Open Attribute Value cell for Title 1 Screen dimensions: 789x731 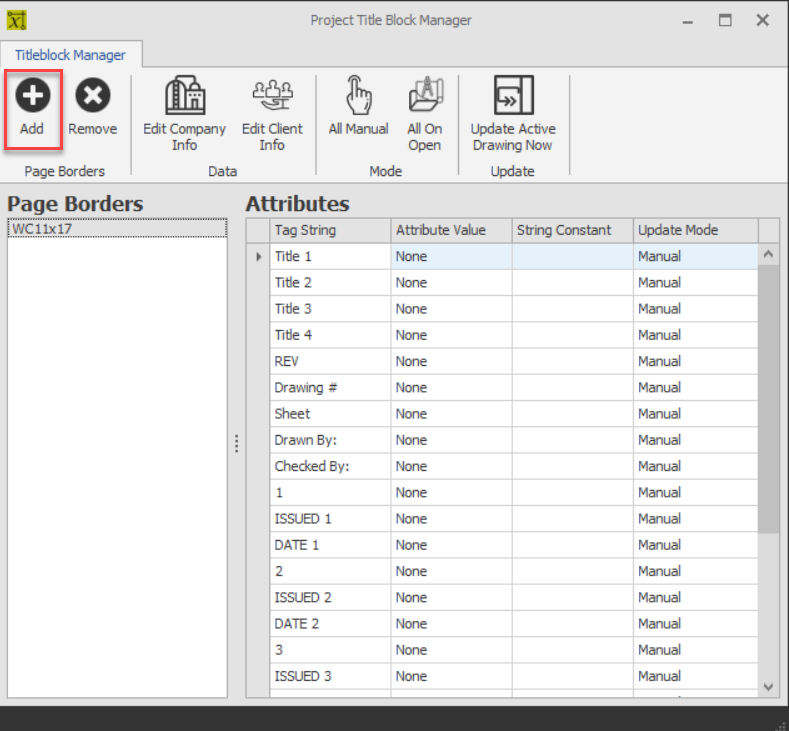451,257
